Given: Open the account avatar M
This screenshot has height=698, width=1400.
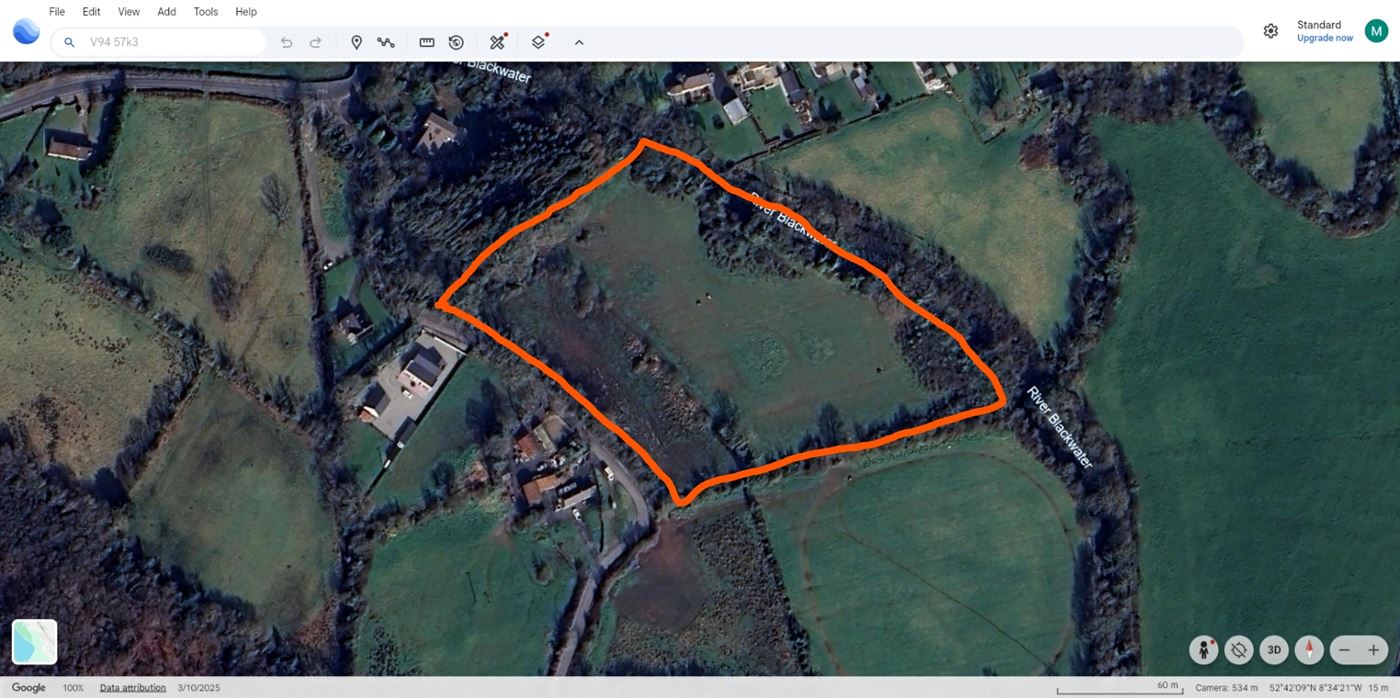Looking at the screenshot, I should click(x=1377, y=31).
